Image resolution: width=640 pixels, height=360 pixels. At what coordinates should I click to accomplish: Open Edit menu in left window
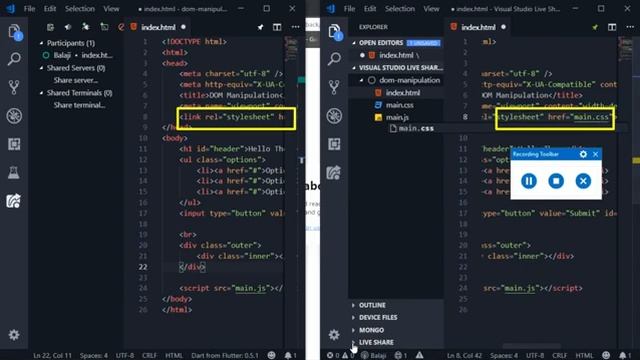[x=50, y=9]
